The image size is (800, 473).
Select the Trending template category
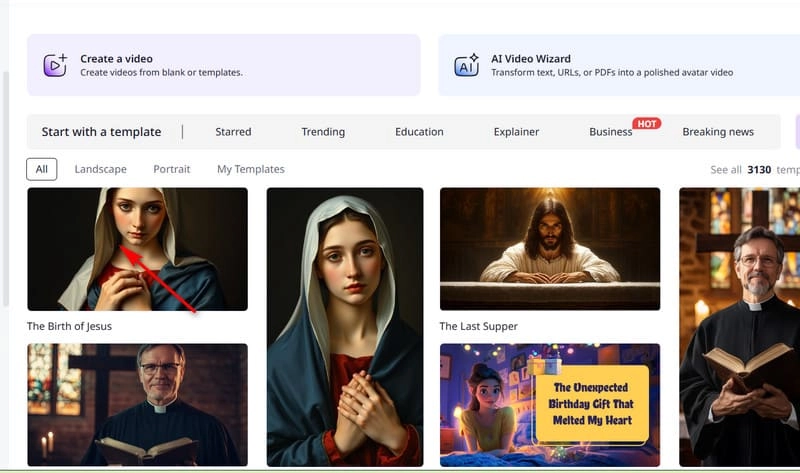[323, 132]
